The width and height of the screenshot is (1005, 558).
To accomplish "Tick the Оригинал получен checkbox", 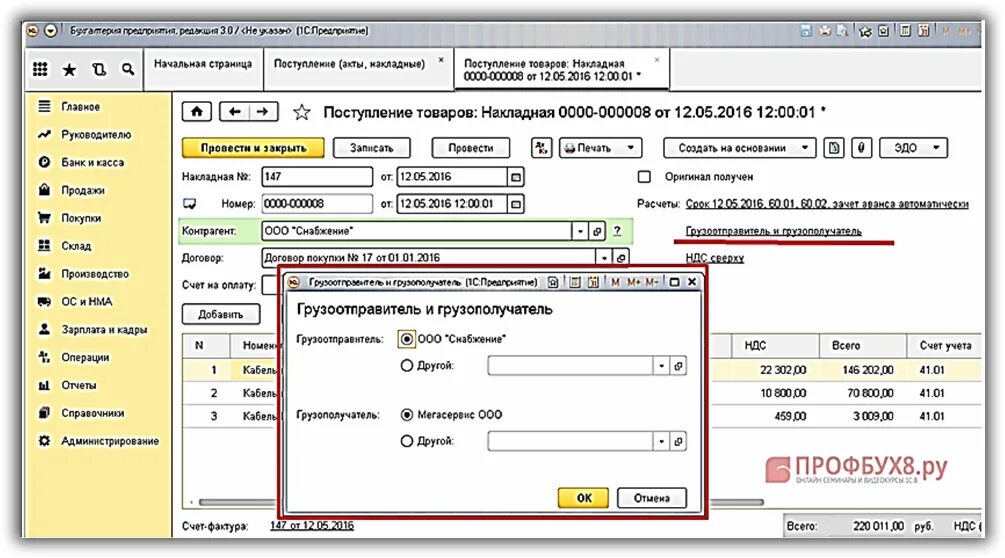I will point(644,176).
